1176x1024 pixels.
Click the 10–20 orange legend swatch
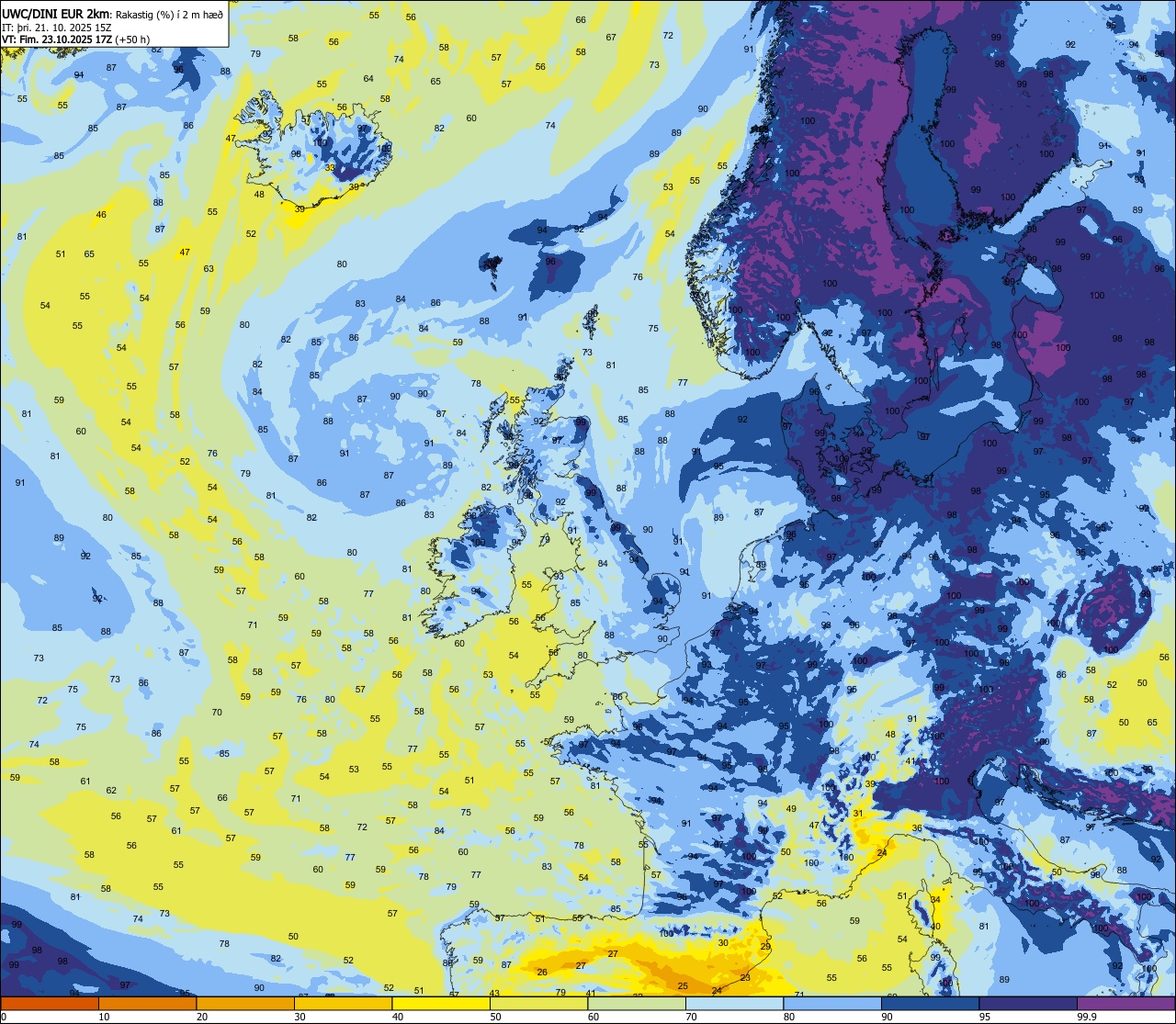(x=147, y=1003)
